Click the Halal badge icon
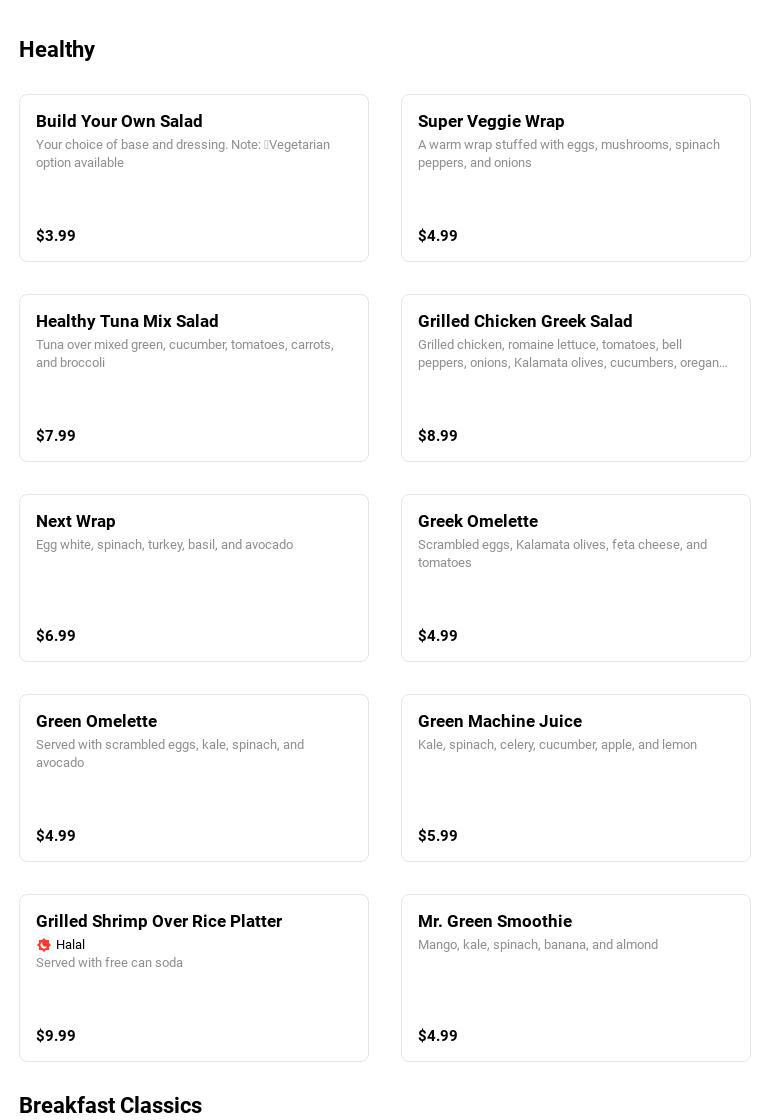Viewport: 770px width, 1120px height. point(44,945)
